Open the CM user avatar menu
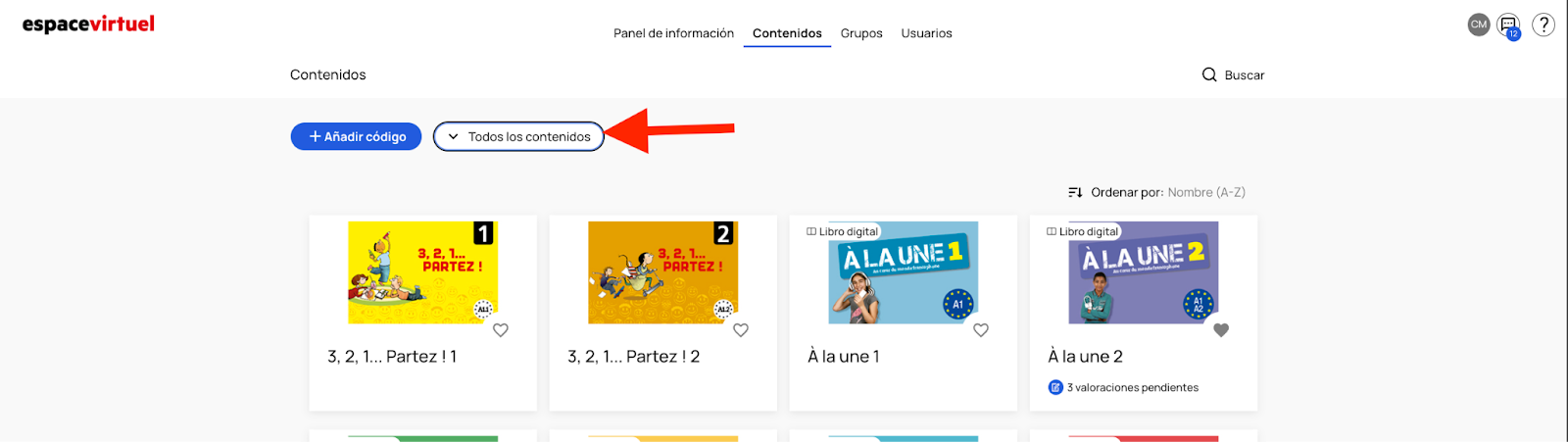1568x442 pixels. click(x=1478, y=25)
